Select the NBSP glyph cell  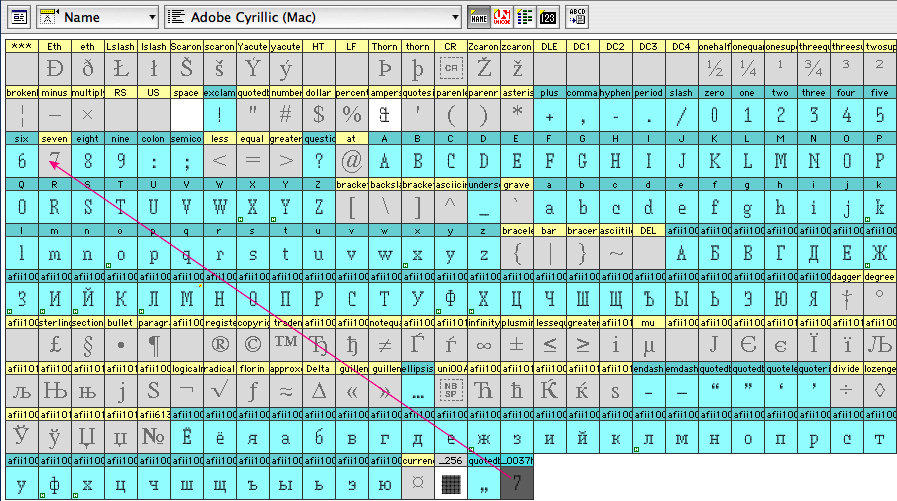450,391
